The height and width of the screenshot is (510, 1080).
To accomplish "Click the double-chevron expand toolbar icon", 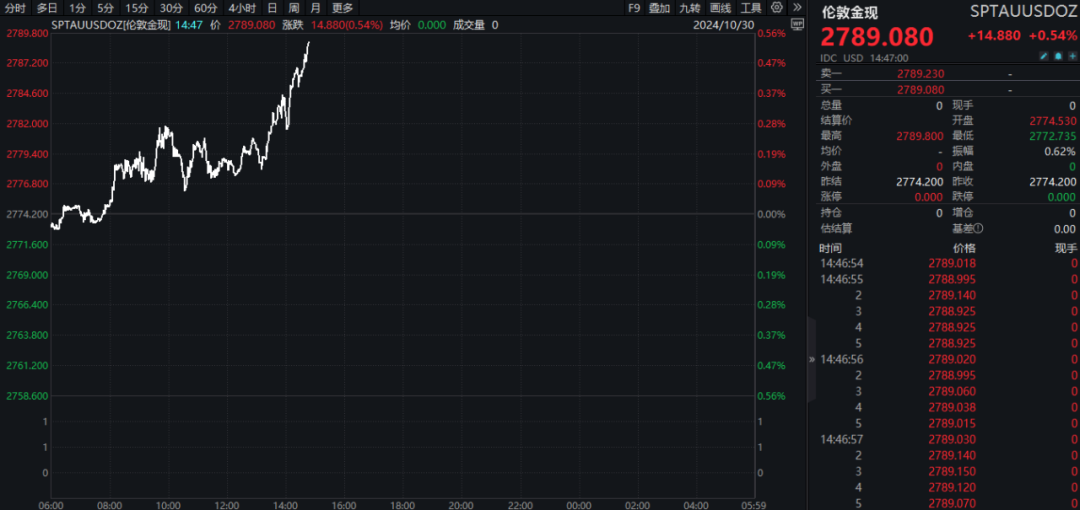I will coord(795,7).
